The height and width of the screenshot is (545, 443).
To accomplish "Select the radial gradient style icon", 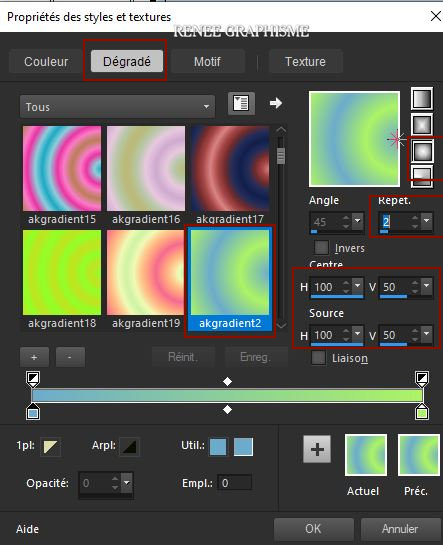I will 422,176.
